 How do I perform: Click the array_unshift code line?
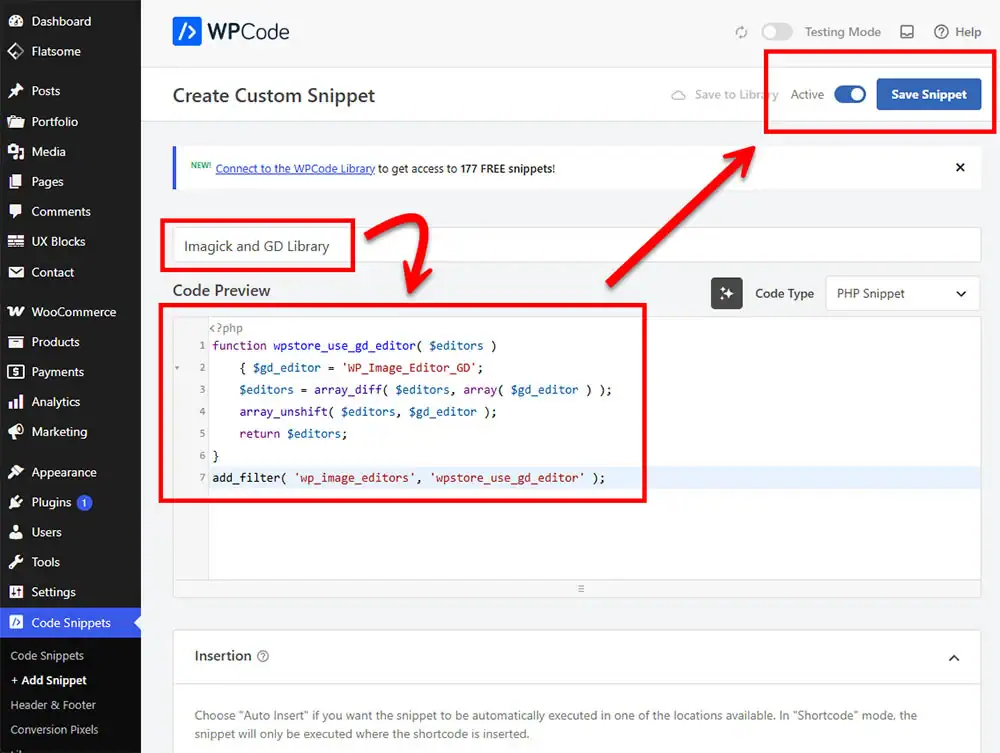pyautogui.click(x=367, y=412)
